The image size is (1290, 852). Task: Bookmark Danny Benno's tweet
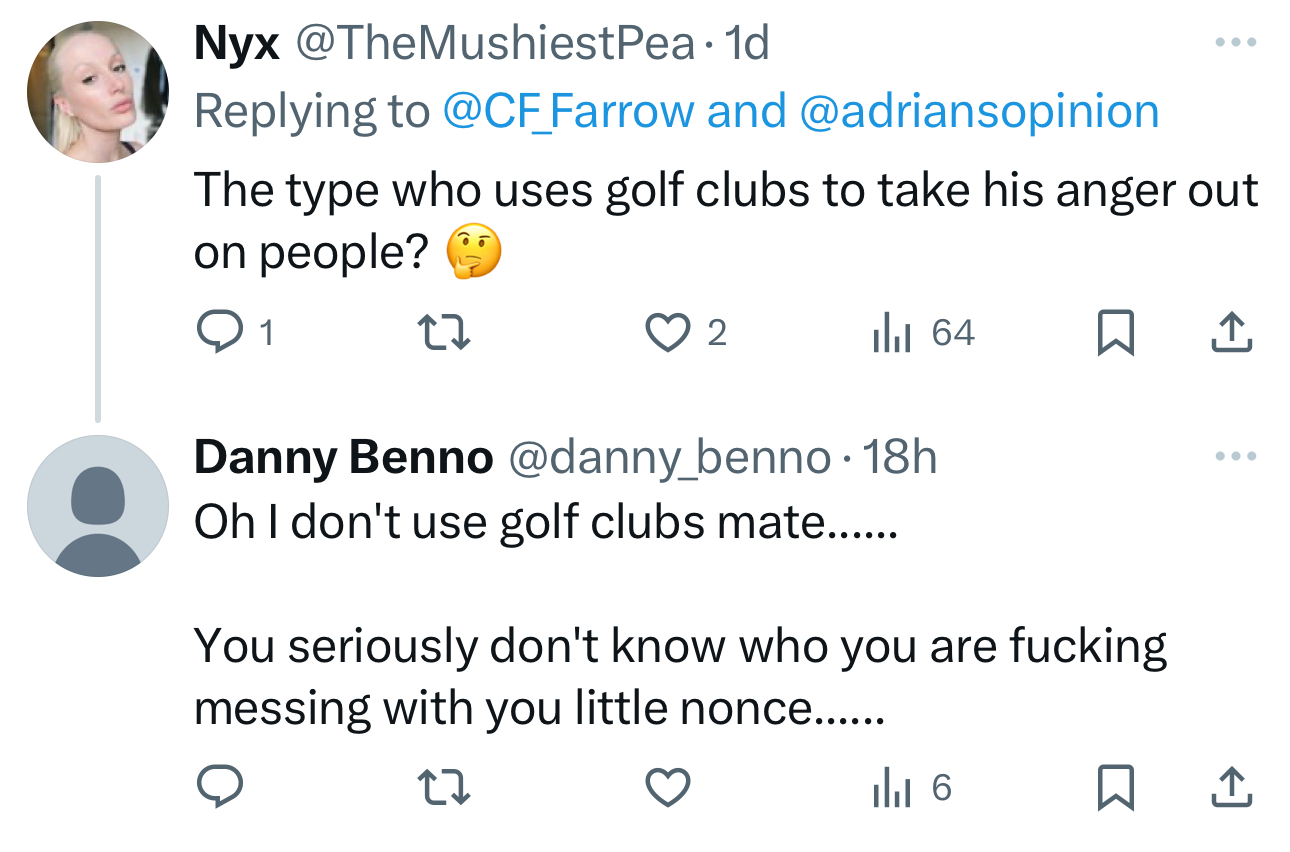click(1115, 789)
